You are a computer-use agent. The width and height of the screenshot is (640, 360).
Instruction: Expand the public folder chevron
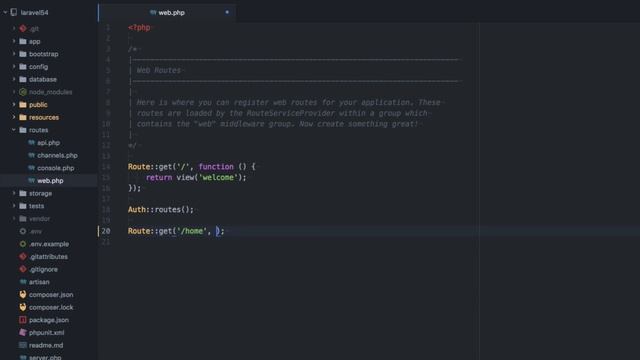14,104
